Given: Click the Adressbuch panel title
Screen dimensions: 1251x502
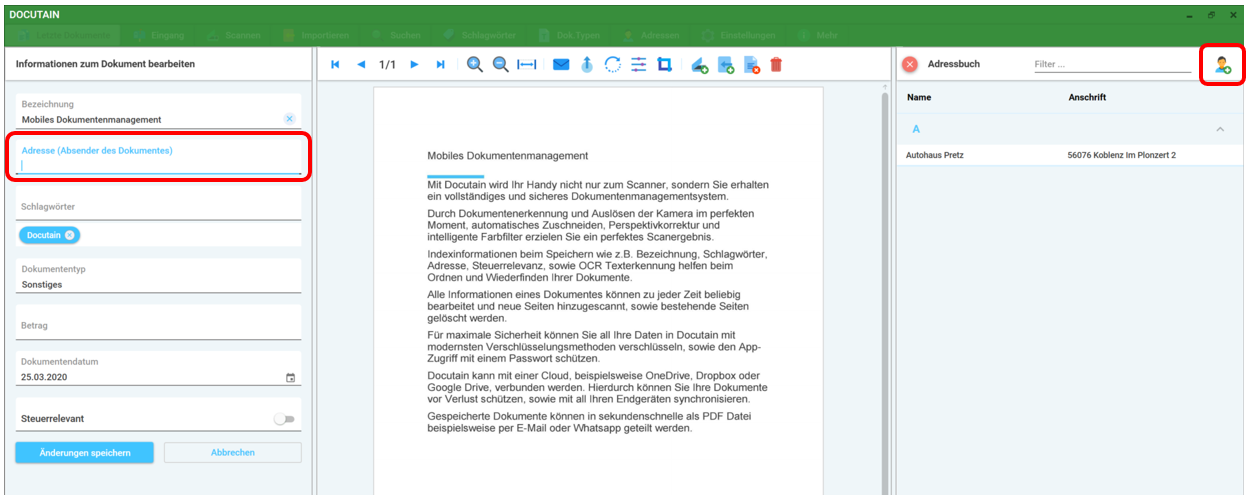Looking at the screenshot, I should pos(954,64).
